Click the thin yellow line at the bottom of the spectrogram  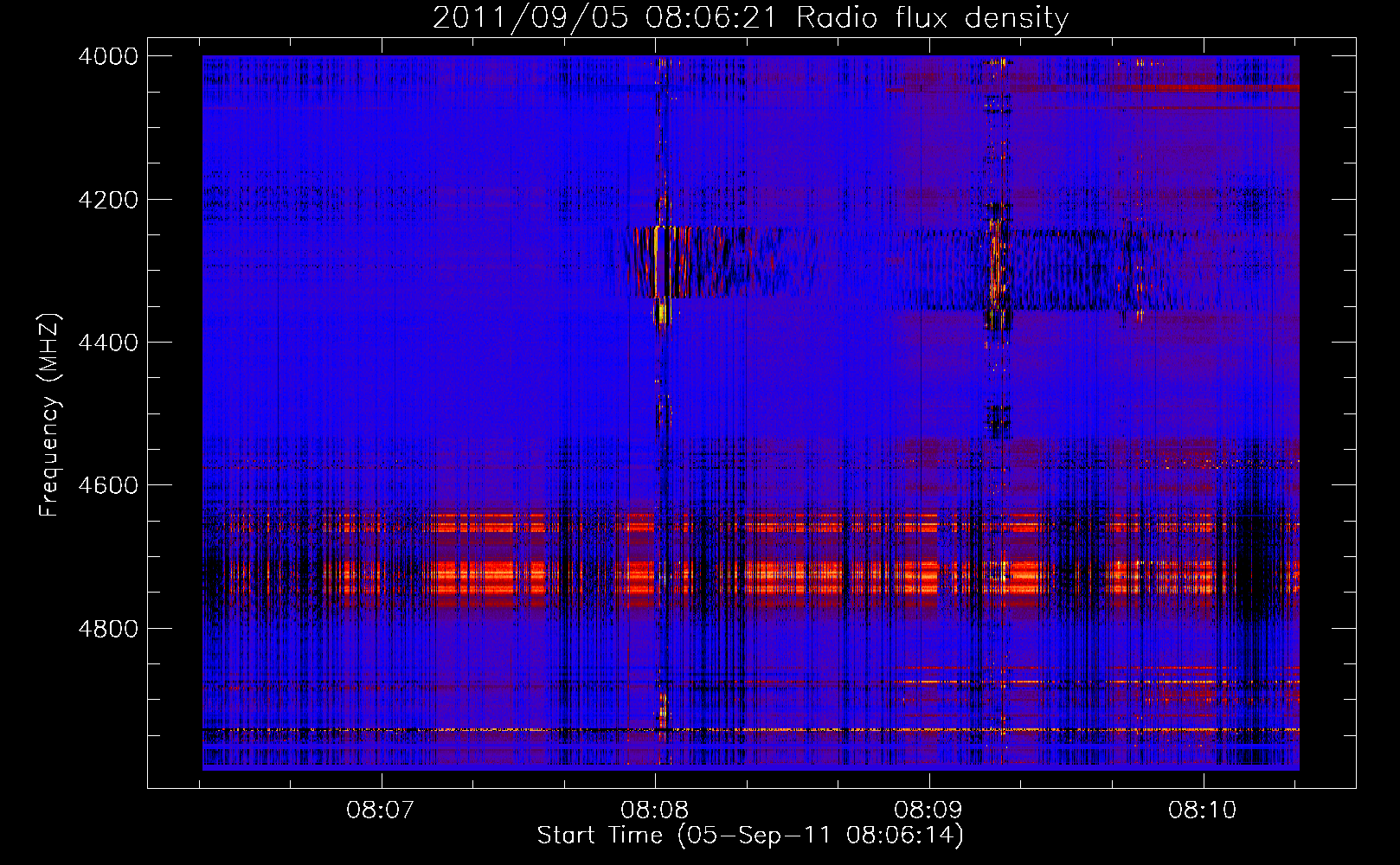click(x=751, y=730)
